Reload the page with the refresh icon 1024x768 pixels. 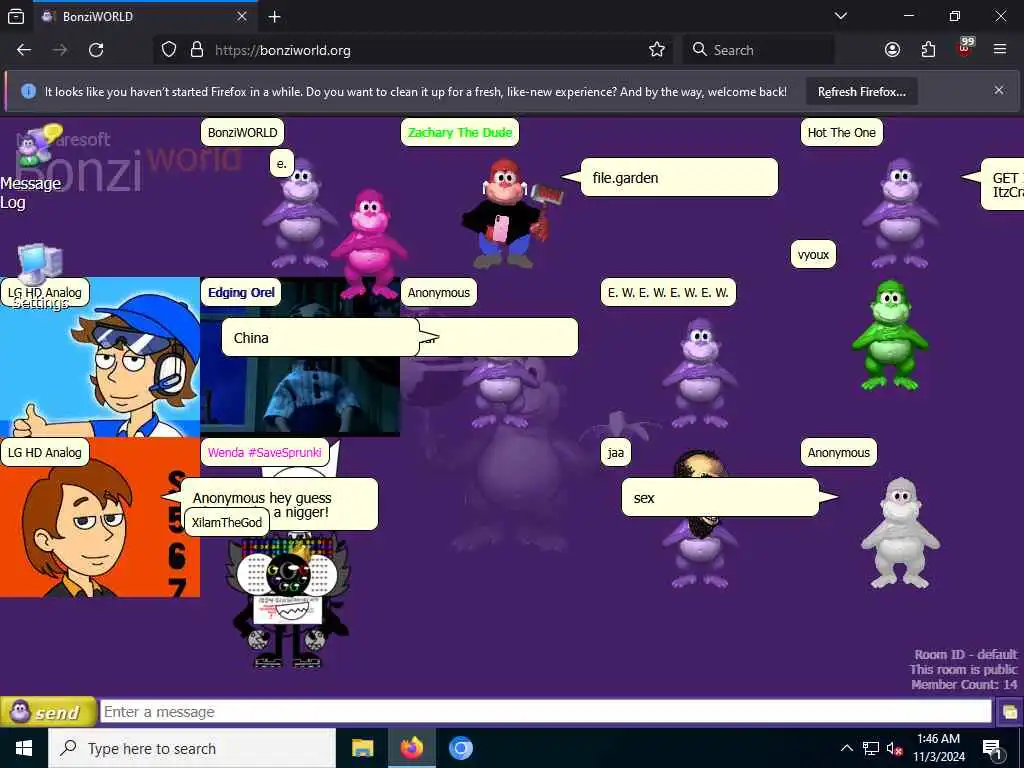96,50
